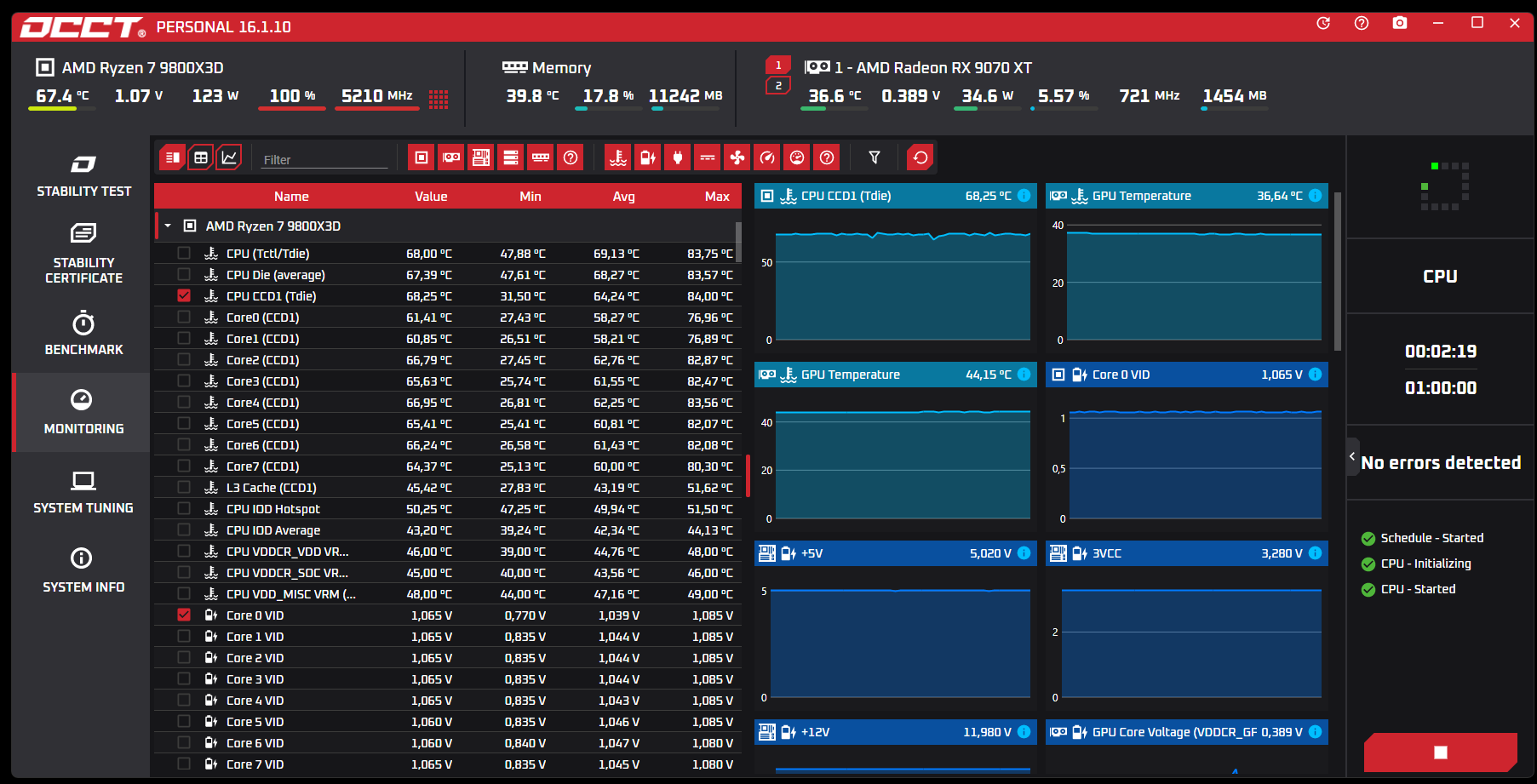The height and width of the screenshot is (784, 1537).
Task: Click the funnel filter icon in toolbar
Action: pyautogui.click(x=875, y=157)
